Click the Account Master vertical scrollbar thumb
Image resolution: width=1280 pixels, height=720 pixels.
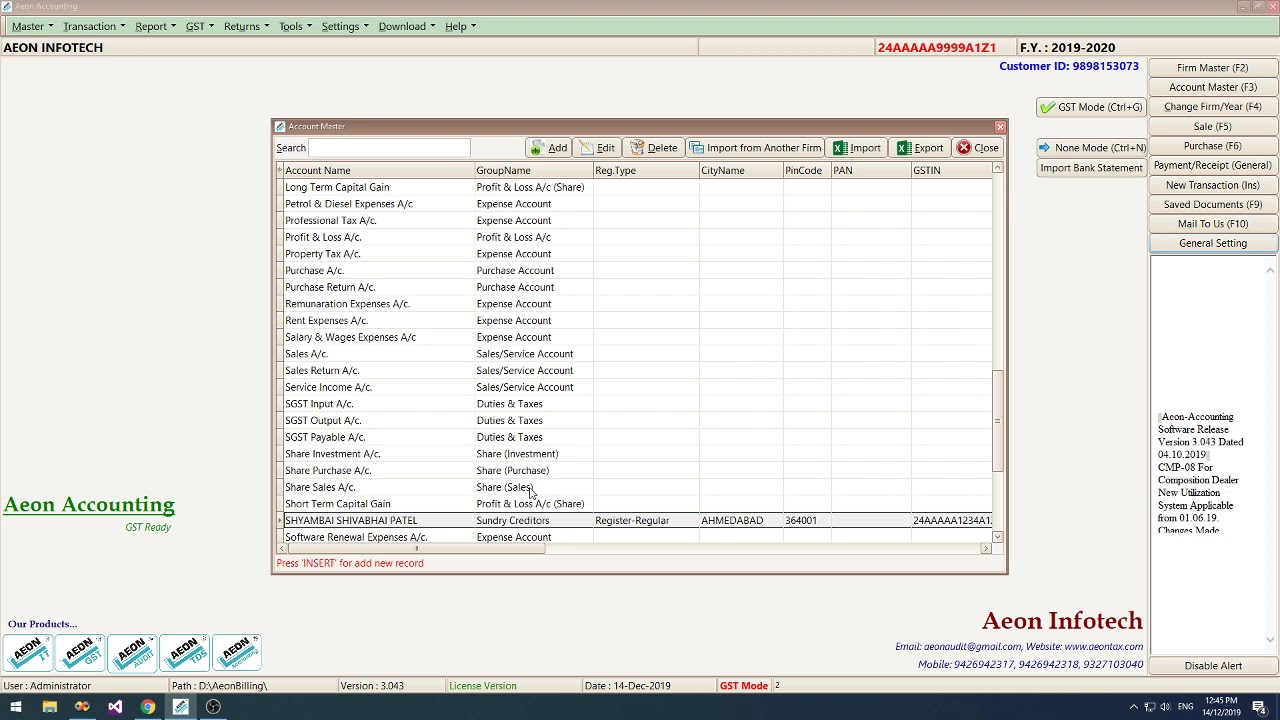997,420
